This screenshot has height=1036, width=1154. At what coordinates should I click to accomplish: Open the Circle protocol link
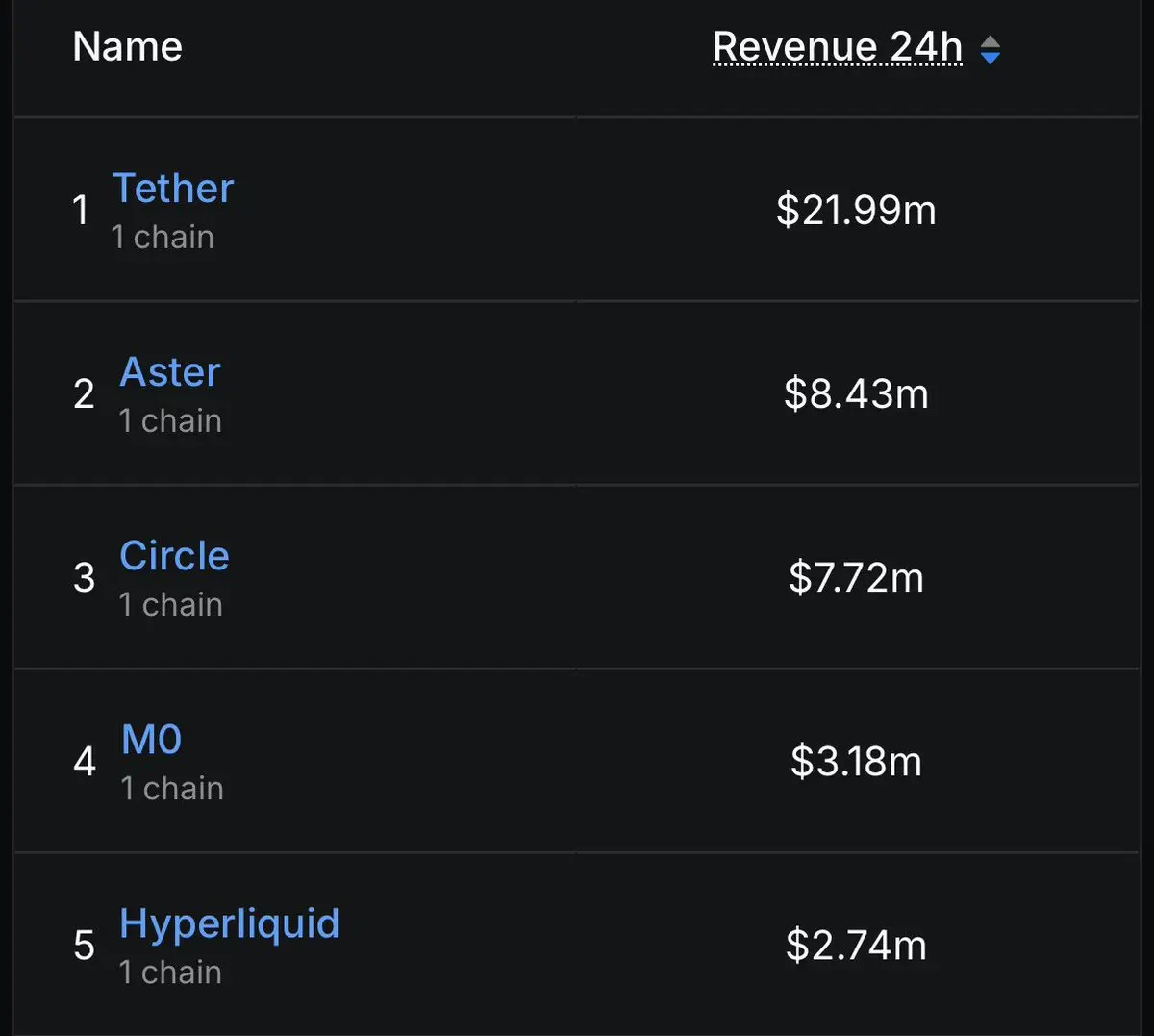tap(174, 555)
